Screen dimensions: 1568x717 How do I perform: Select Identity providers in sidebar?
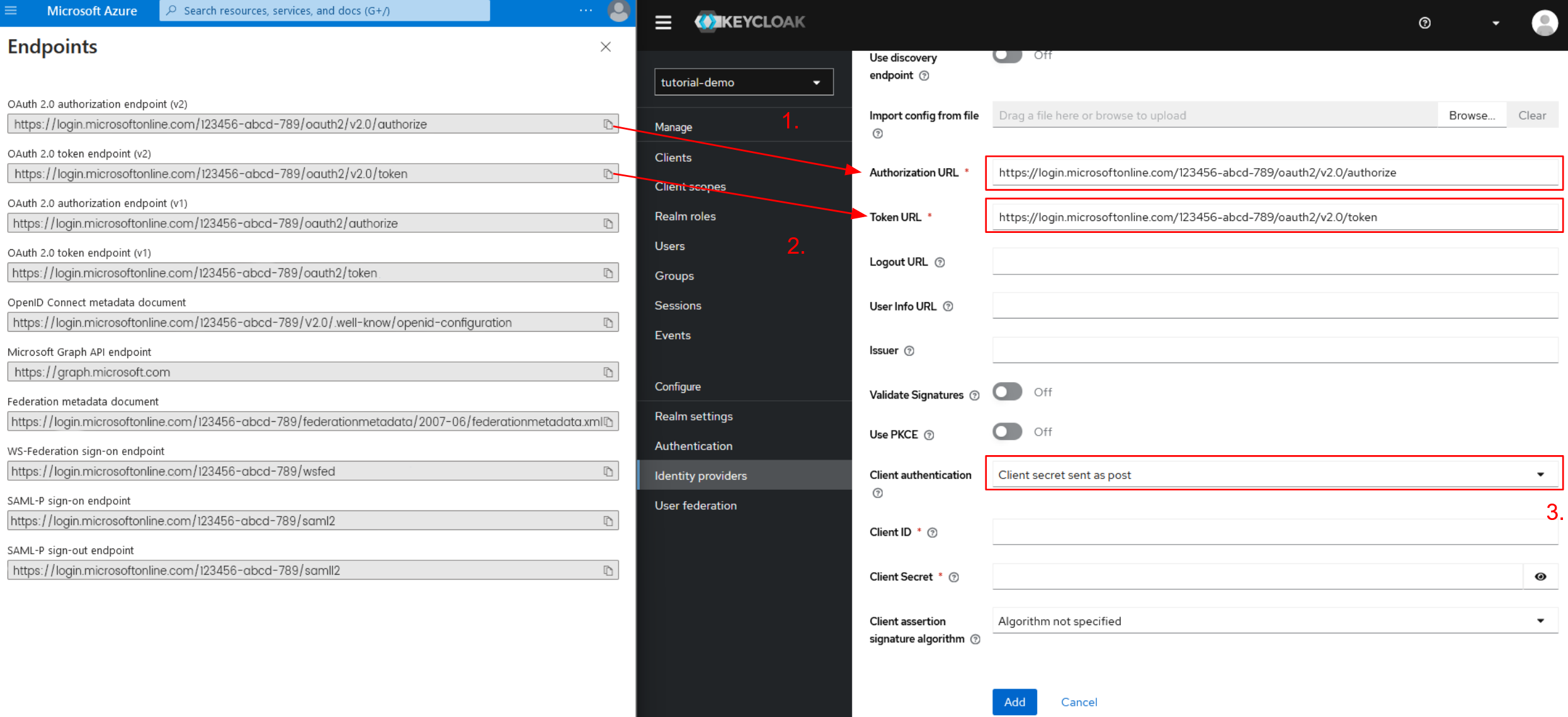click(744, 475)
